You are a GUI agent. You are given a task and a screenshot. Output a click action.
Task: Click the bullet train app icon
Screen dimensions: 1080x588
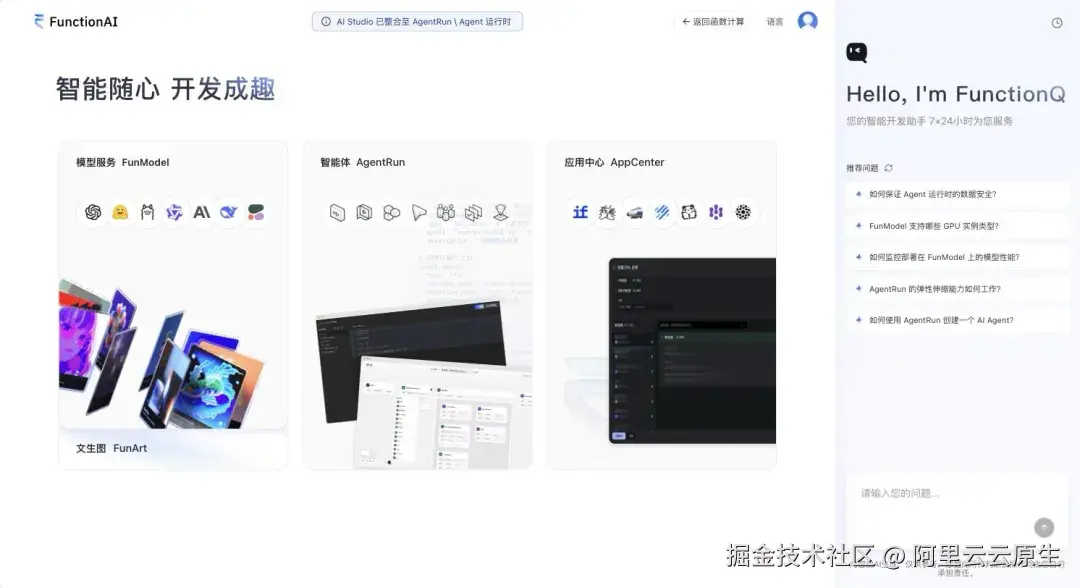[634, 213]
